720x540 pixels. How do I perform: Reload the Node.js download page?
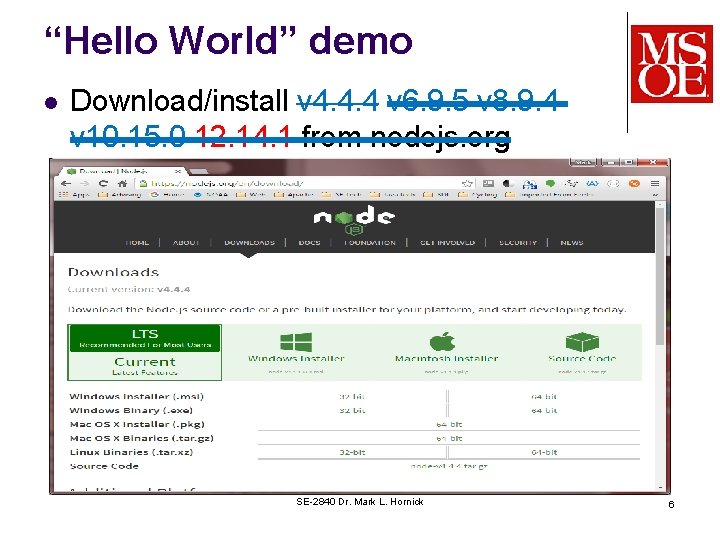tap(103, 183)
